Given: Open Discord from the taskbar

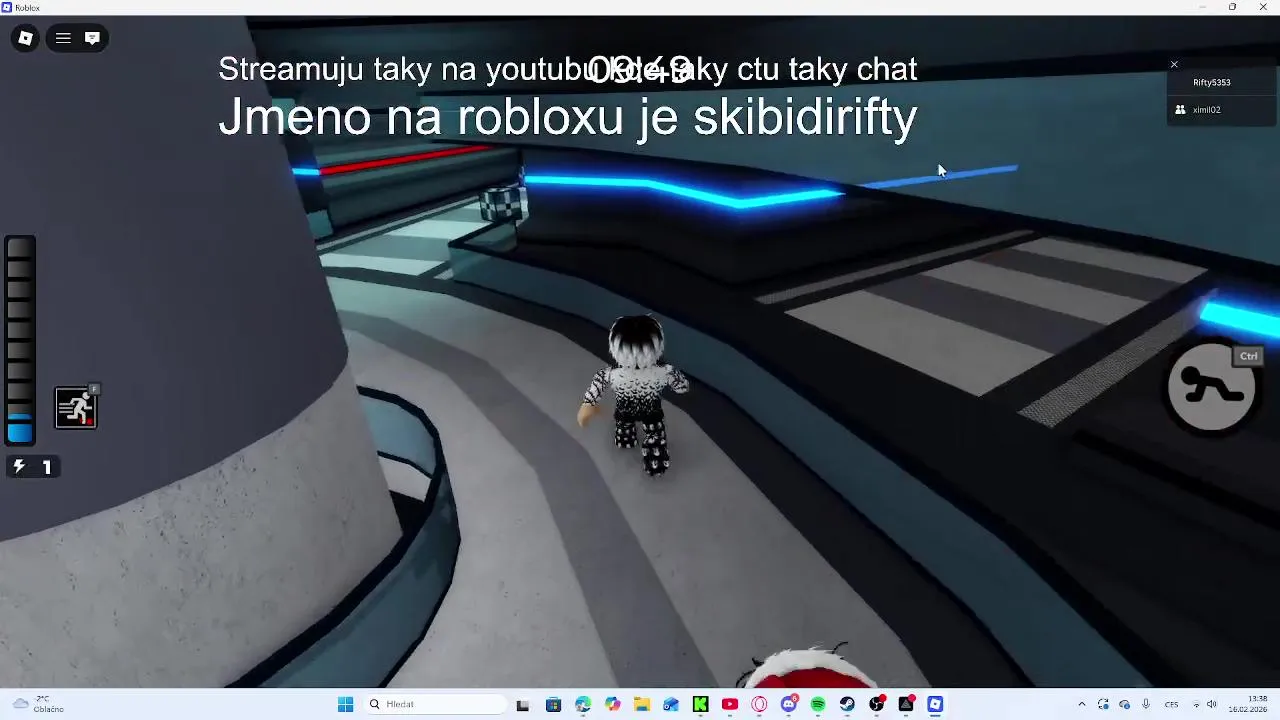Looking at the screenshot, I should click(x=789, y=705).
